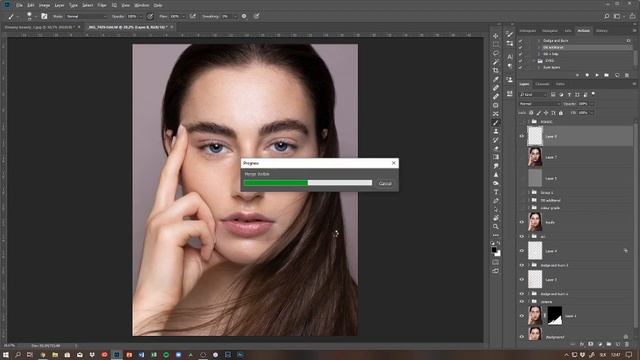Open brush settings panel toggle in options bar
This screenshot has height=360, width=640.
(44, 16)
